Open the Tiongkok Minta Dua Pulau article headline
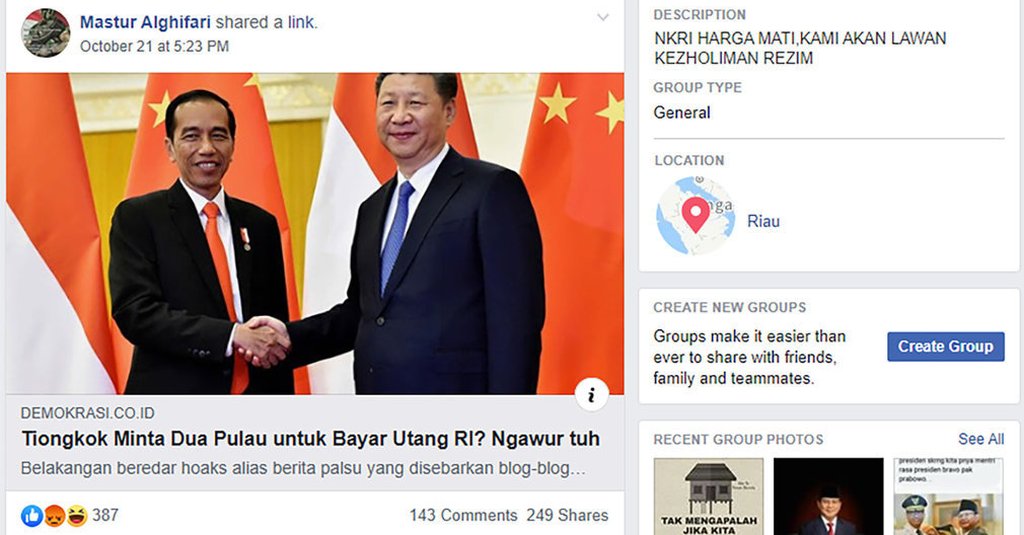 pos(310,438)
